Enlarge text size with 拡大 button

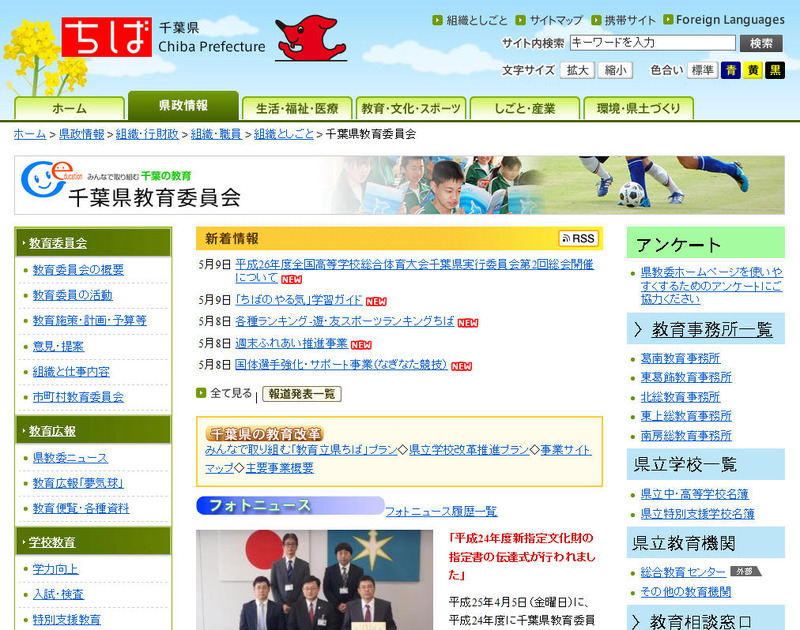(577, 70)
